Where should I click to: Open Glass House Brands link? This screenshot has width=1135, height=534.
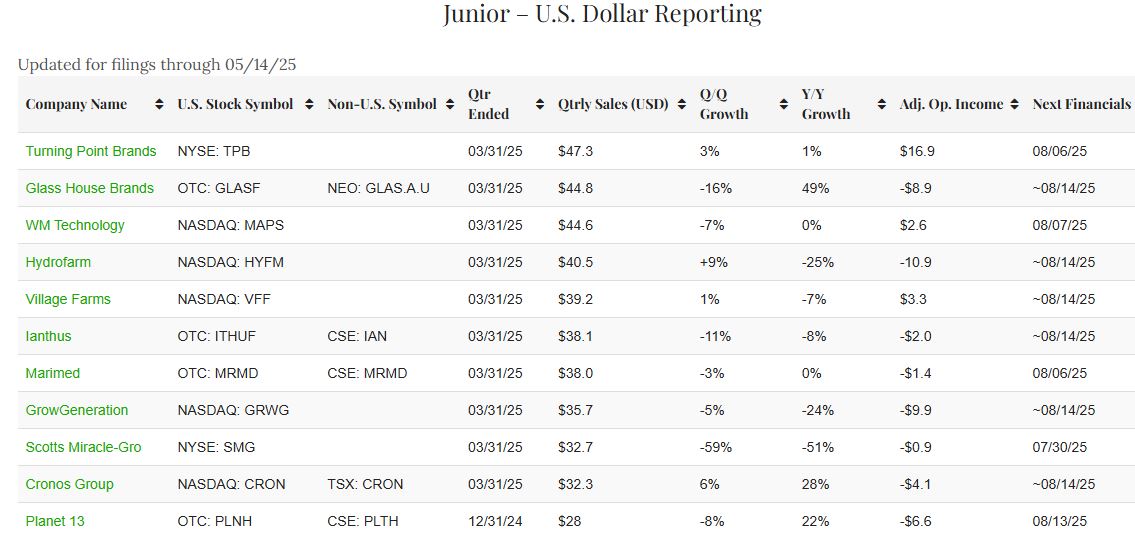90,188
